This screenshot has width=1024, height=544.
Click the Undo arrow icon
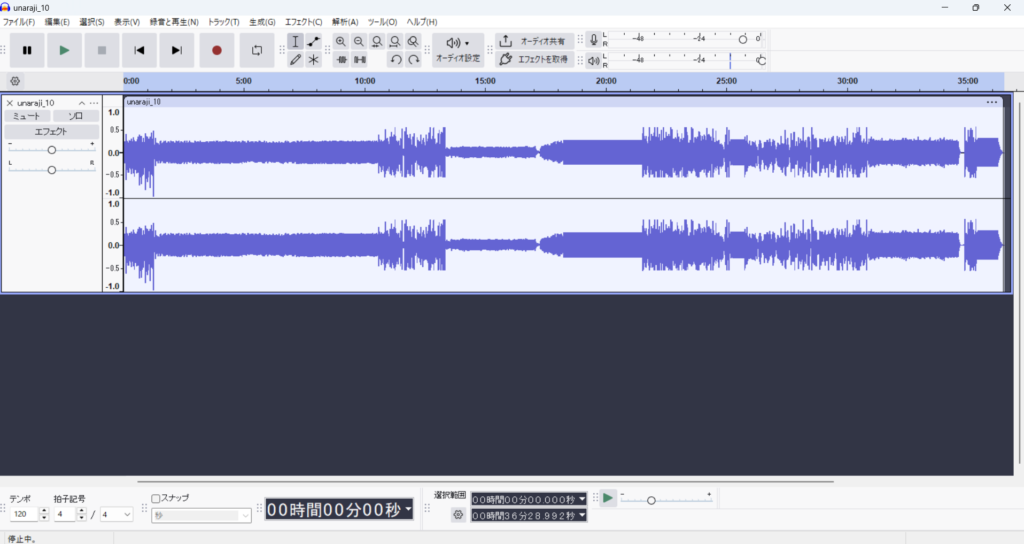pos(395,60)
